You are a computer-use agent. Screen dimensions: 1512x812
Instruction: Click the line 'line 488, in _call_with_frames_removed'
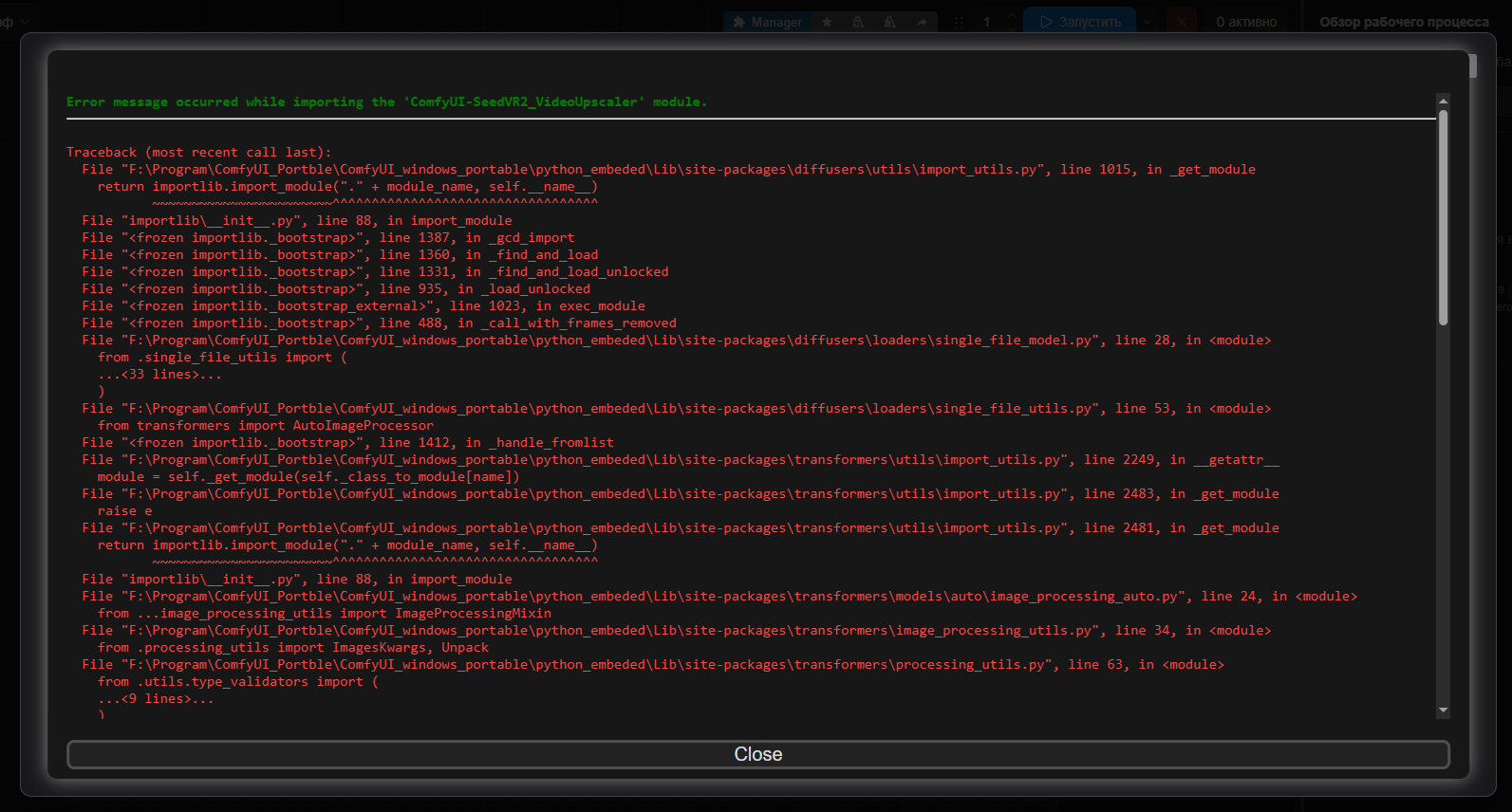point(379,323)
